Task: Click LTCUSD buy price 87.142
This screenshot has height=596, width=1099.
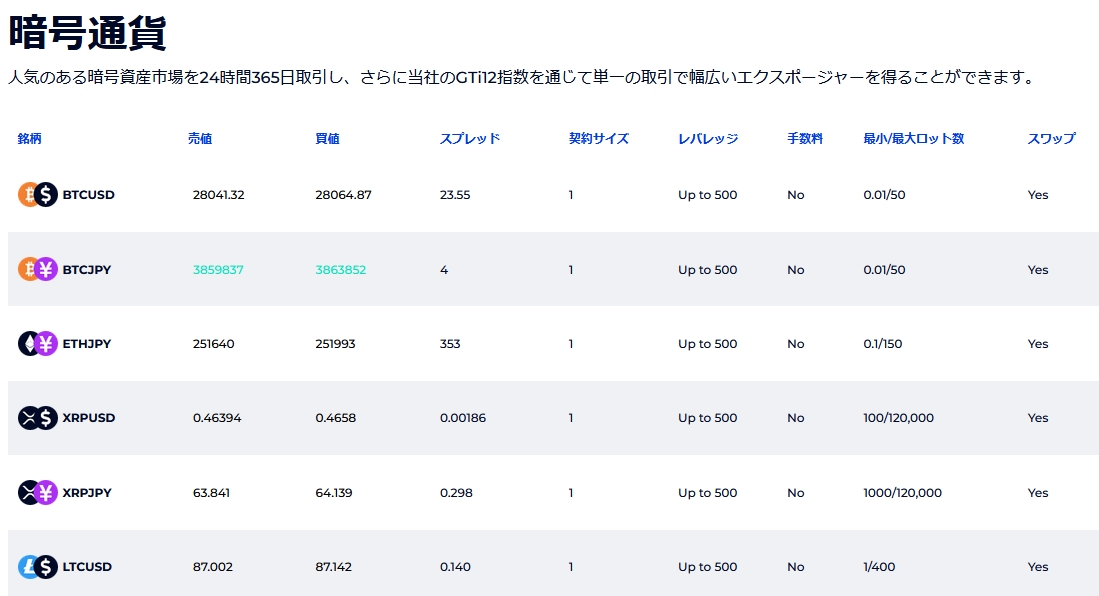Action: coord(334,567)
